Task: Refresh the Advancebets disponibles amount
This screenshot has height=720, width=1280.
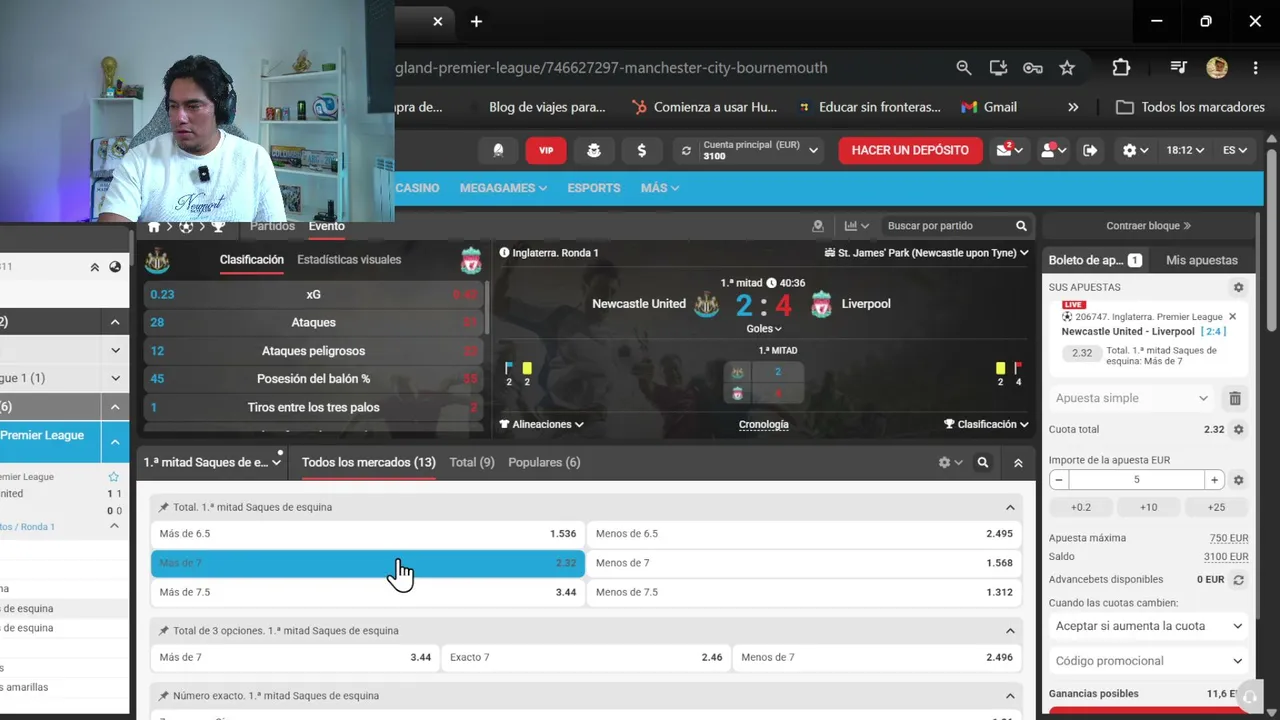Action: tap(1238, 580)
